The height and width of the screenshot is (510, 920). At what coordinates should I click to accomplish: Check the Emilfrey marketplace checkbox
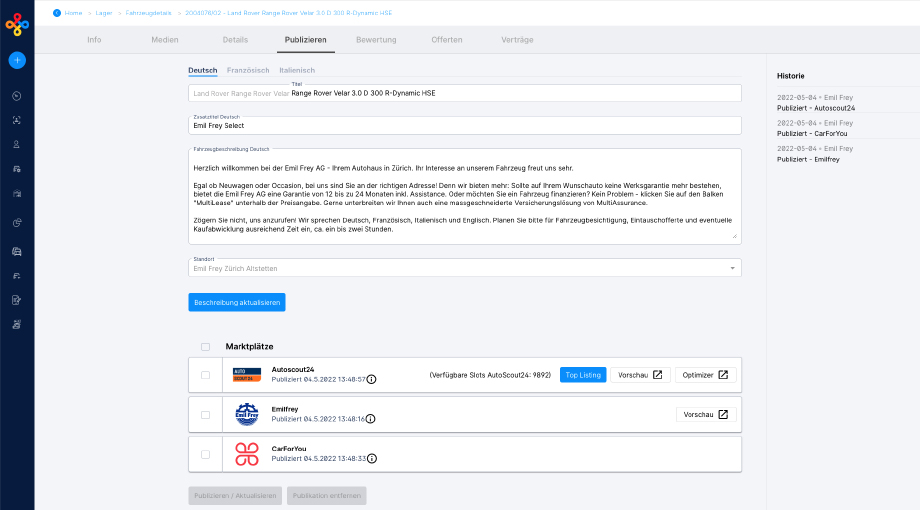coord(205,415)
